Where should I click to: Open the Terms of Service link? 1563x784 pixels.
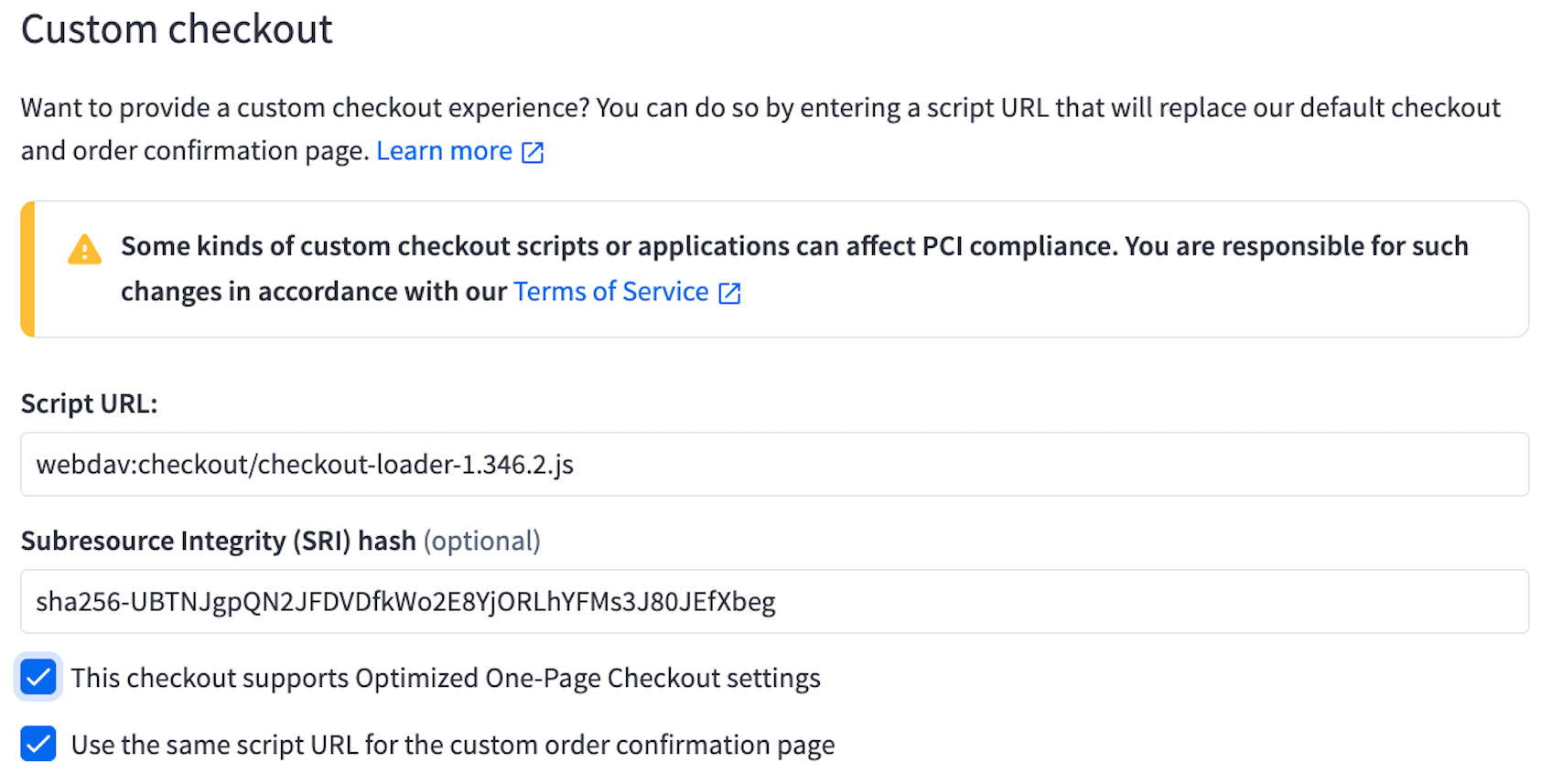tap(610, 291)
